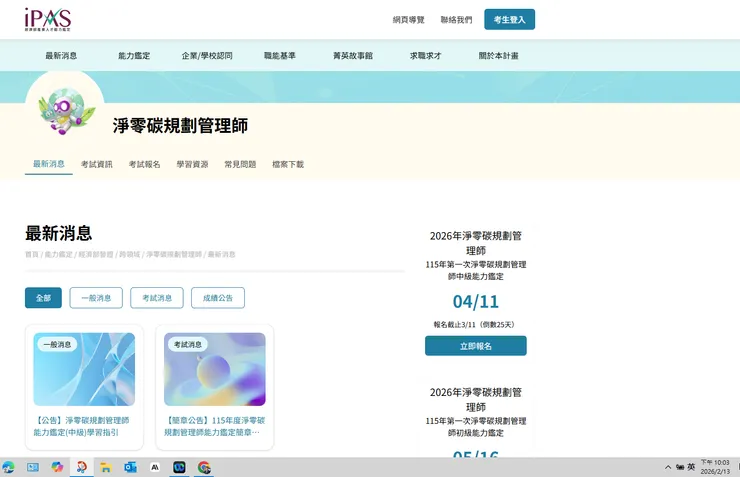This screenshot has height=477, width=740.
Task: Switch to the 考試報名 tab
Action: click(144, 164)
